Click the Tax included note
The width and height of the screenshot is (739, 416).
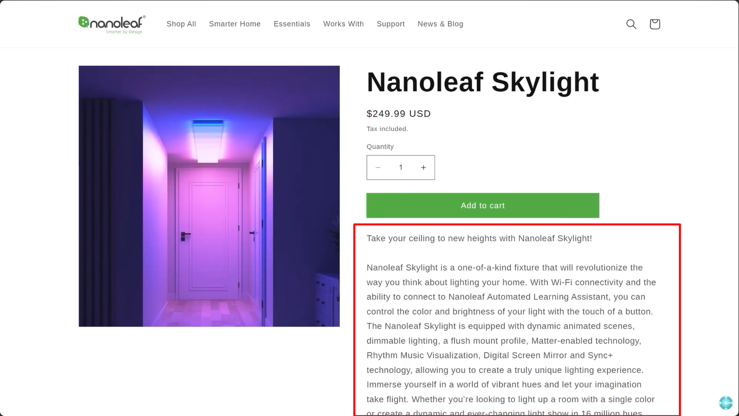387,129
